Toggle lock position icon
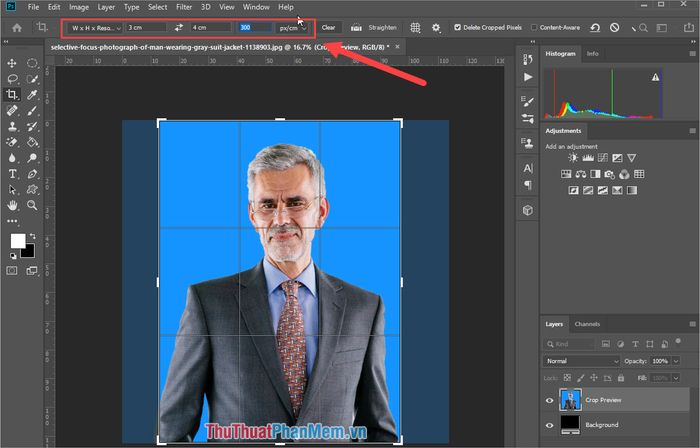The image size is (700, 448). (x=594, y=377)
